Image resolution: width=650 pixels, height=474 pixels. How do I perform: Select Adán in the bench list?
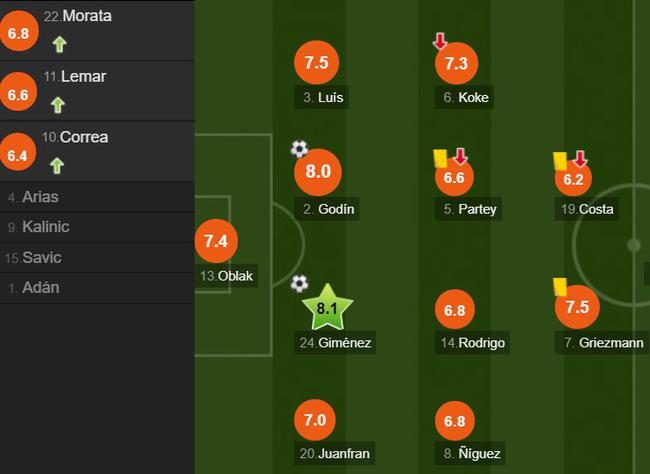click(x=97, y=288)
